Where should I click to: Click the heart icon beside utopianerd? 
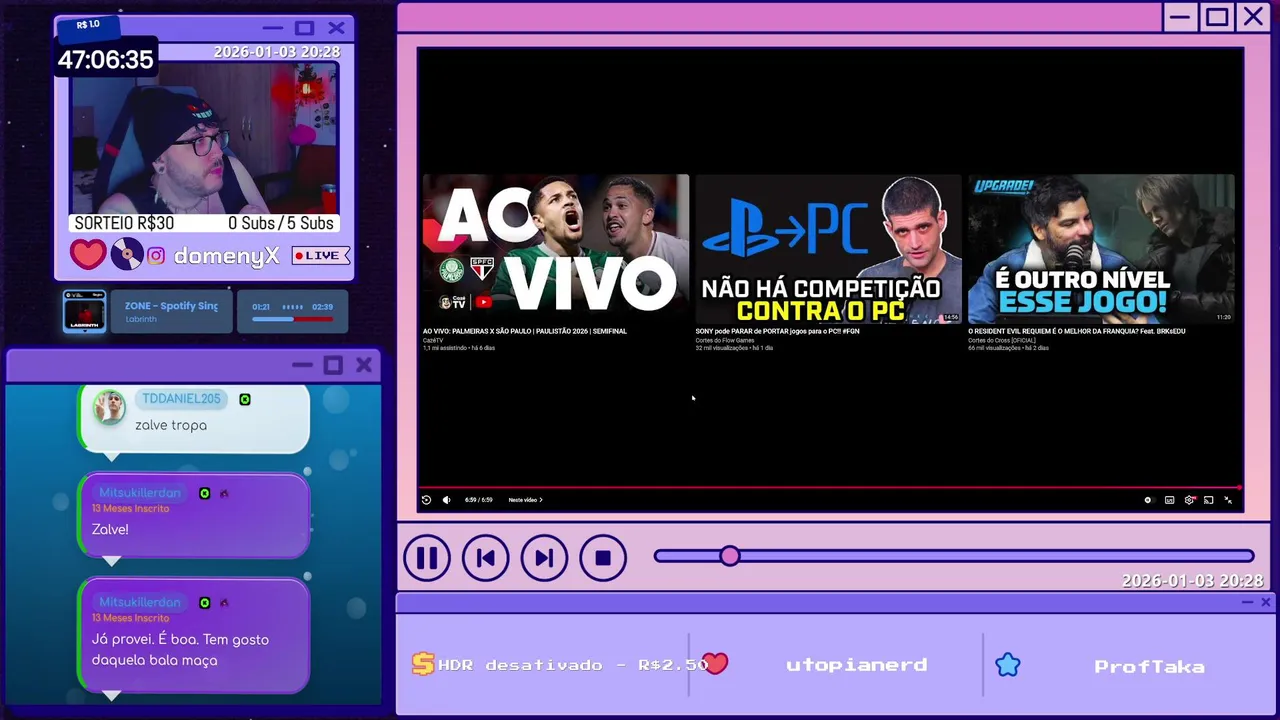pos(715,664)
